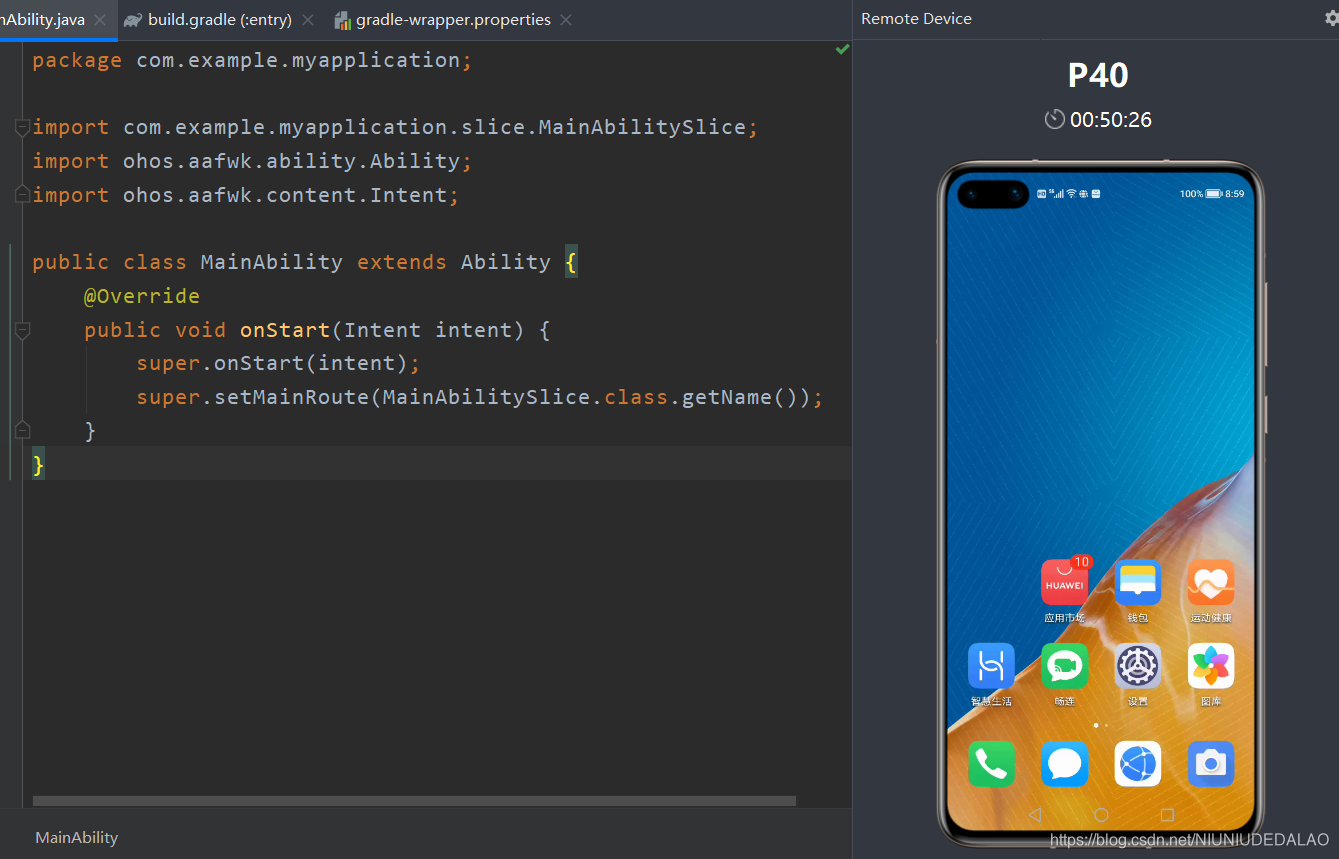Open Remote Device panel settings gear
Viewport: 1339px width, 859px height.
1331,19
